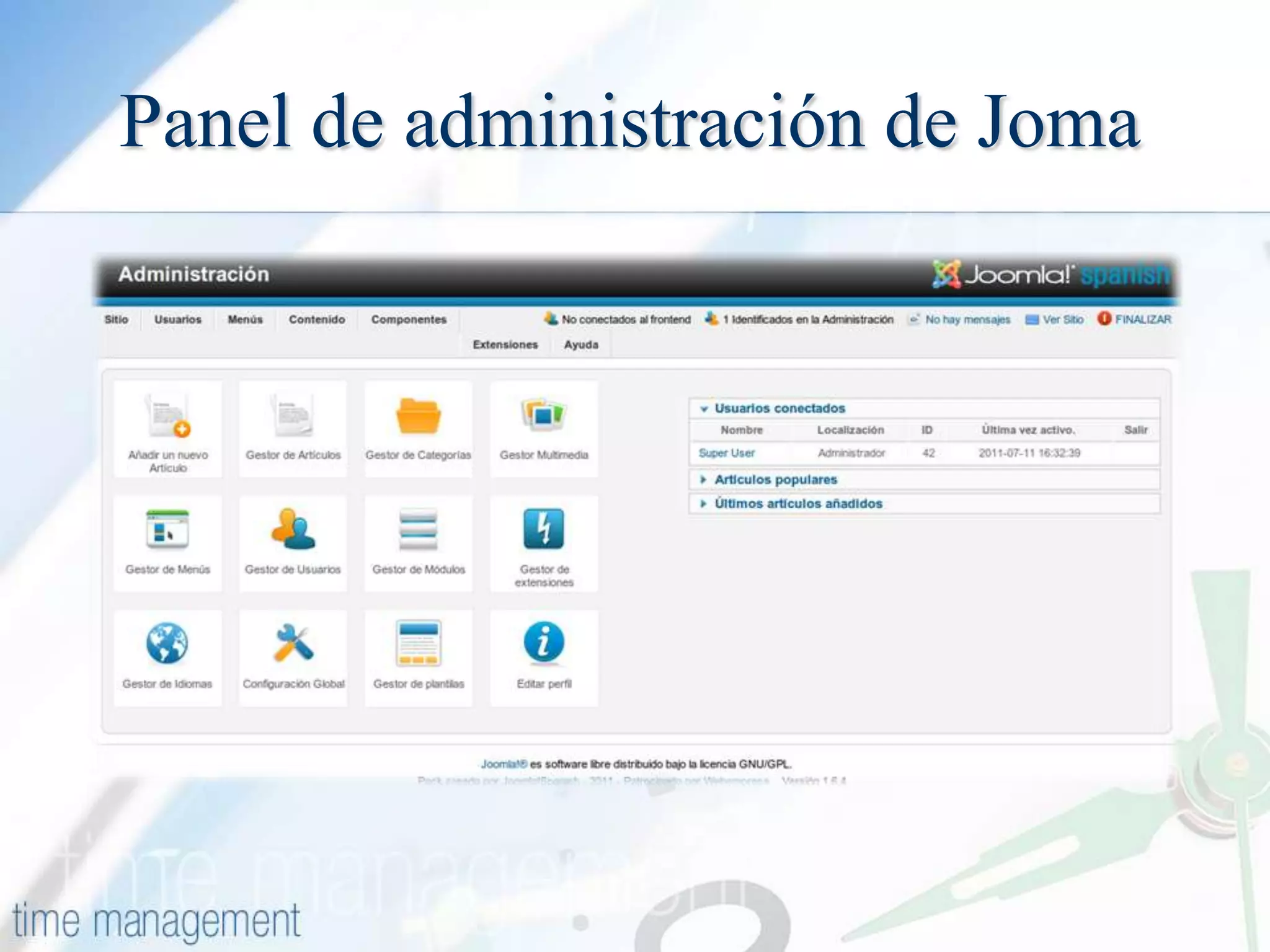This screenshot has height=952, width=1270.
Task: Open the Sitio menu
Action: [117, 320]
